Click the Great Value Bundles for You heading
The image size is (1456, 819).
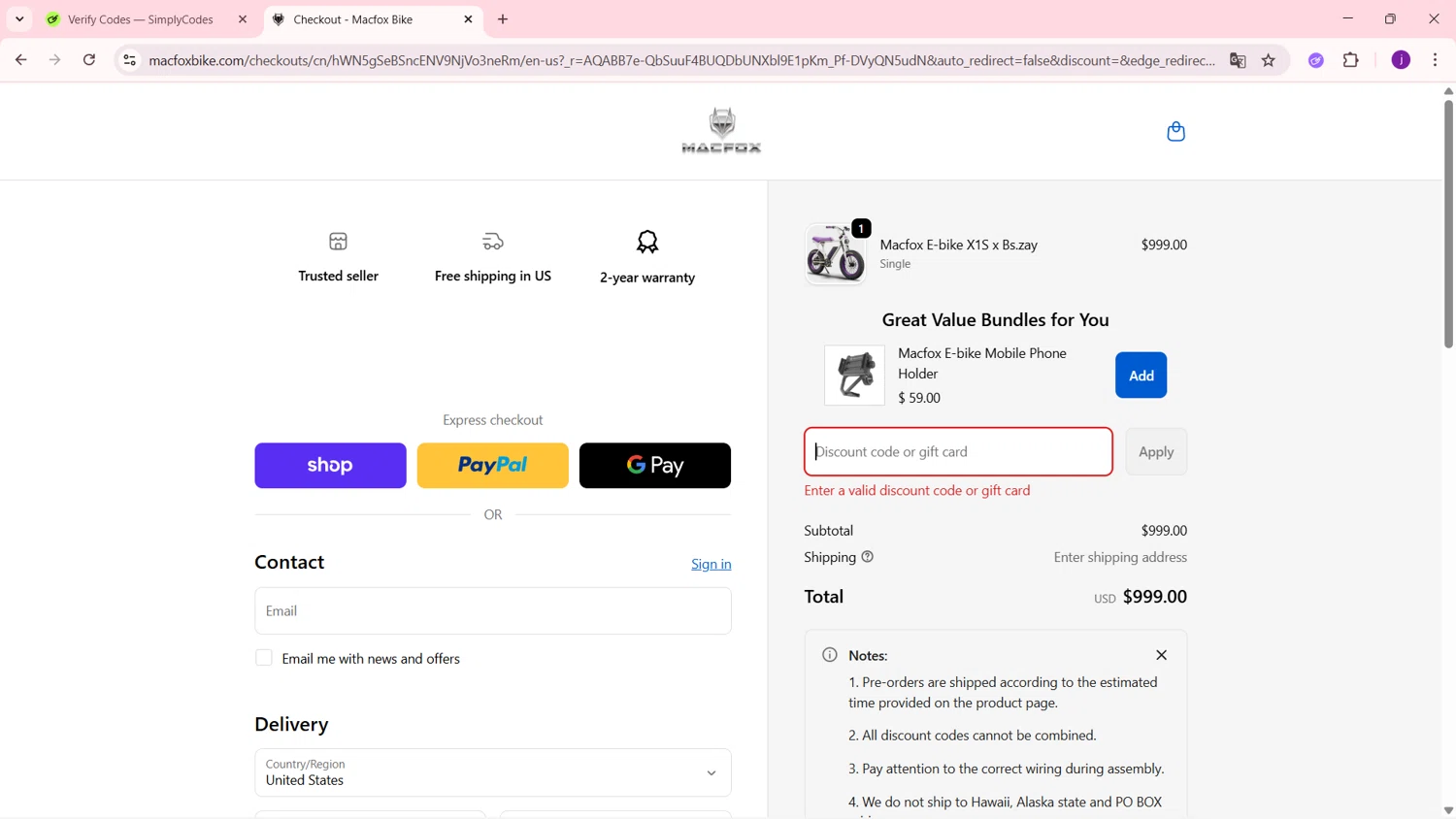[995, 320]
